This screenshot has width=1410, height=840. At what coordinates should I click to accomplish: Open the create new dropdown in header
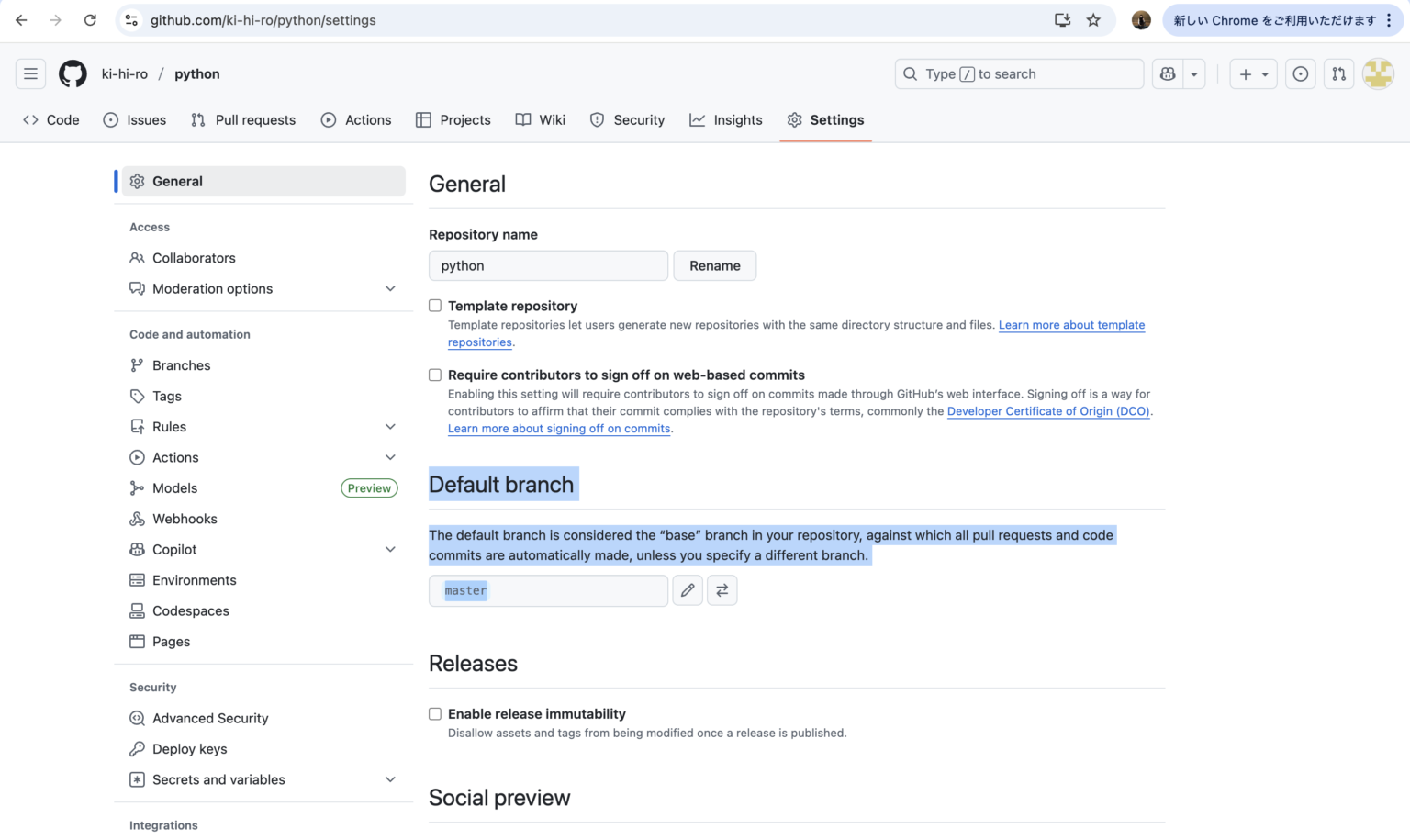click(1253, 73)
